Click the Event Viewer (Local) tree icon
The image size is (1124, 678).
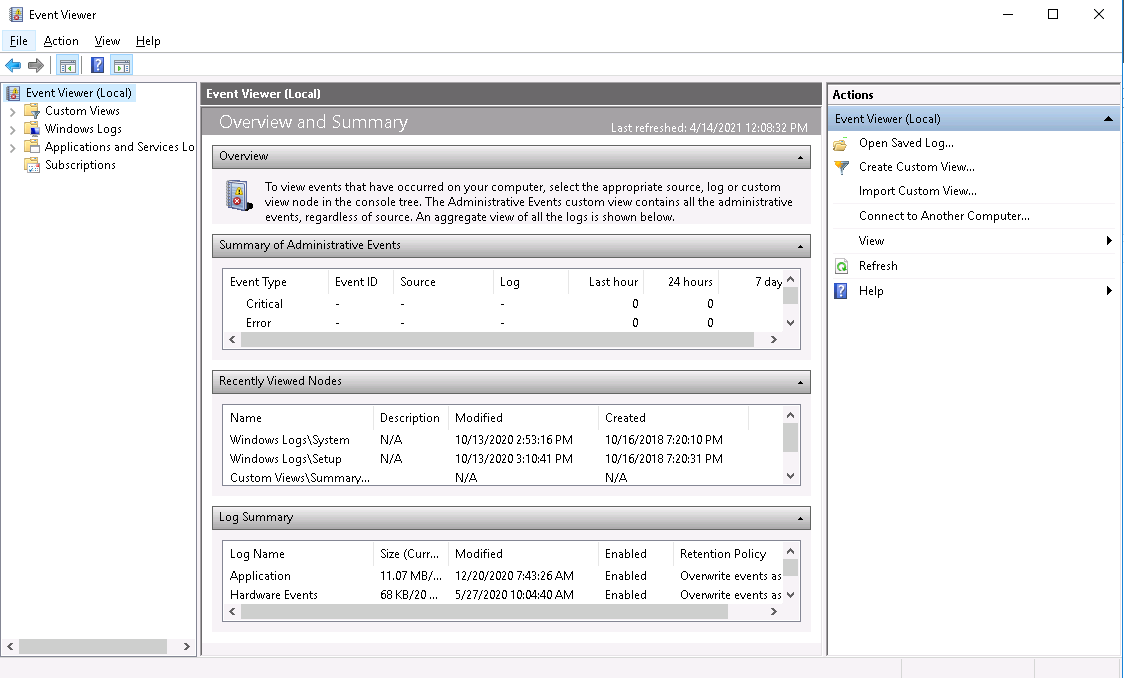(x=14, y=93)
